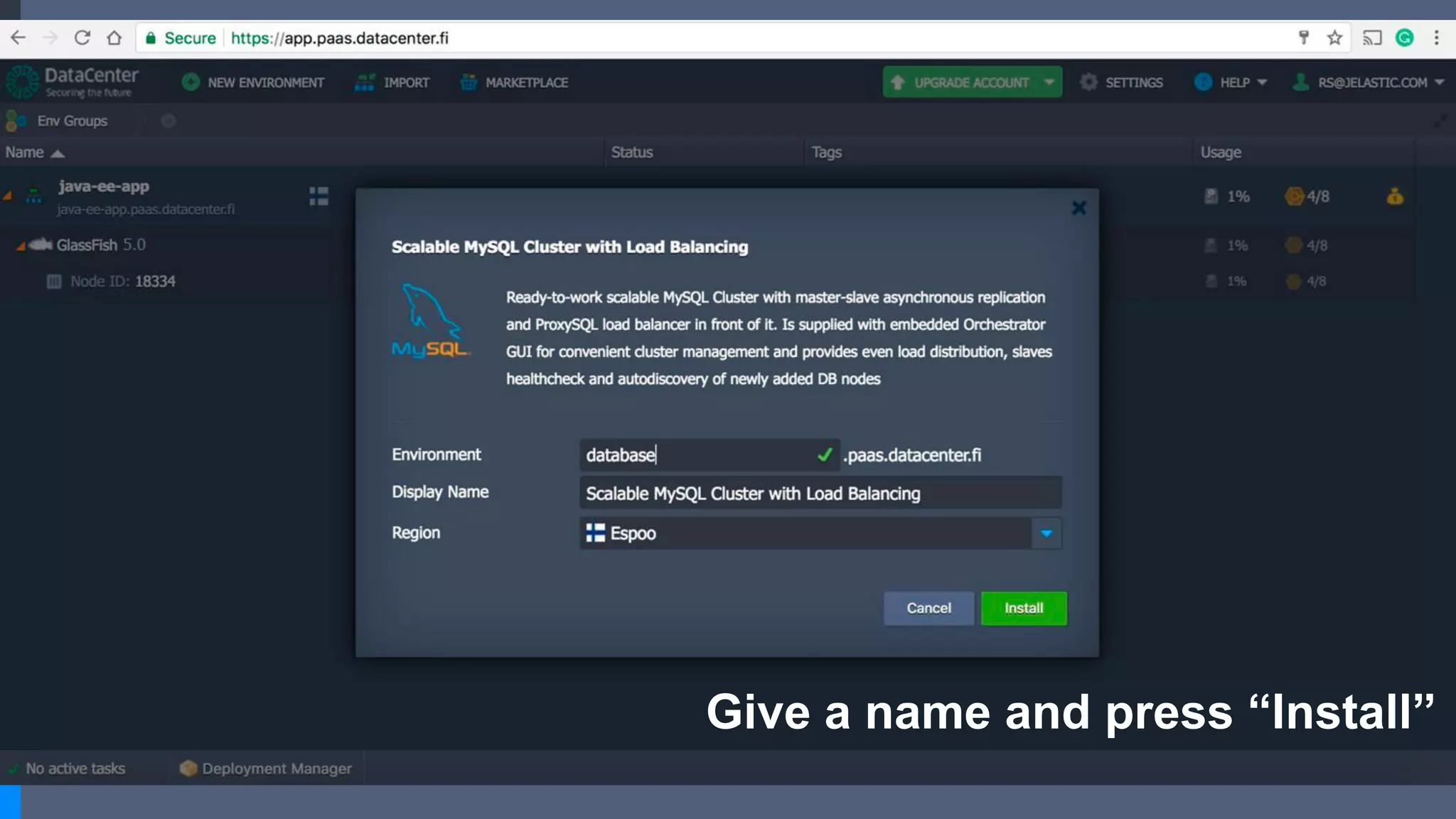
Task: Expand Upgrade Account dropdown arrow
Action: pos(1049,82)
